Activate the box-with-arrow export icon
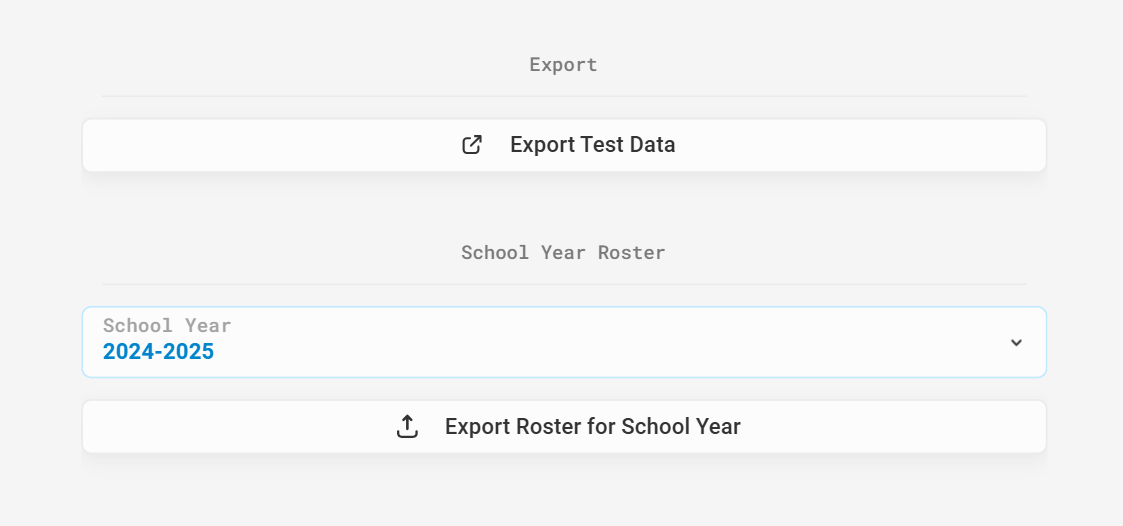1123x526 pixels. tap(472, 145)
